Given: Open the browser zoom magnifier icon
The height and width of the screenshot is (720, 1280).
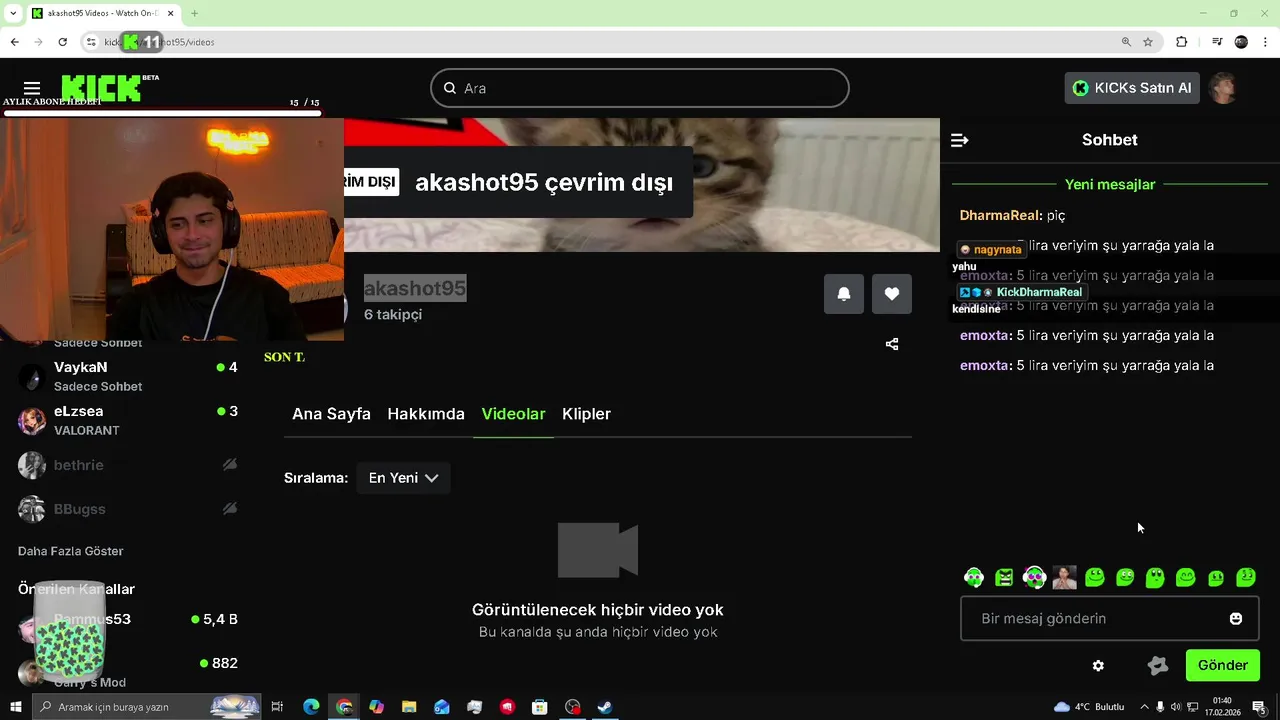Looking at the screenshot, I should tap(1126, 42).
